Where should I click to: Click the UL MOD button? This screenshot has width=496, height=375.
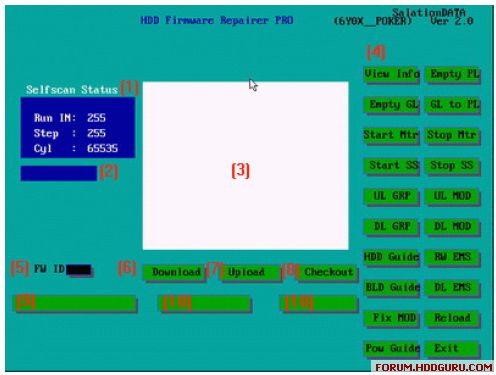point(452,196)
